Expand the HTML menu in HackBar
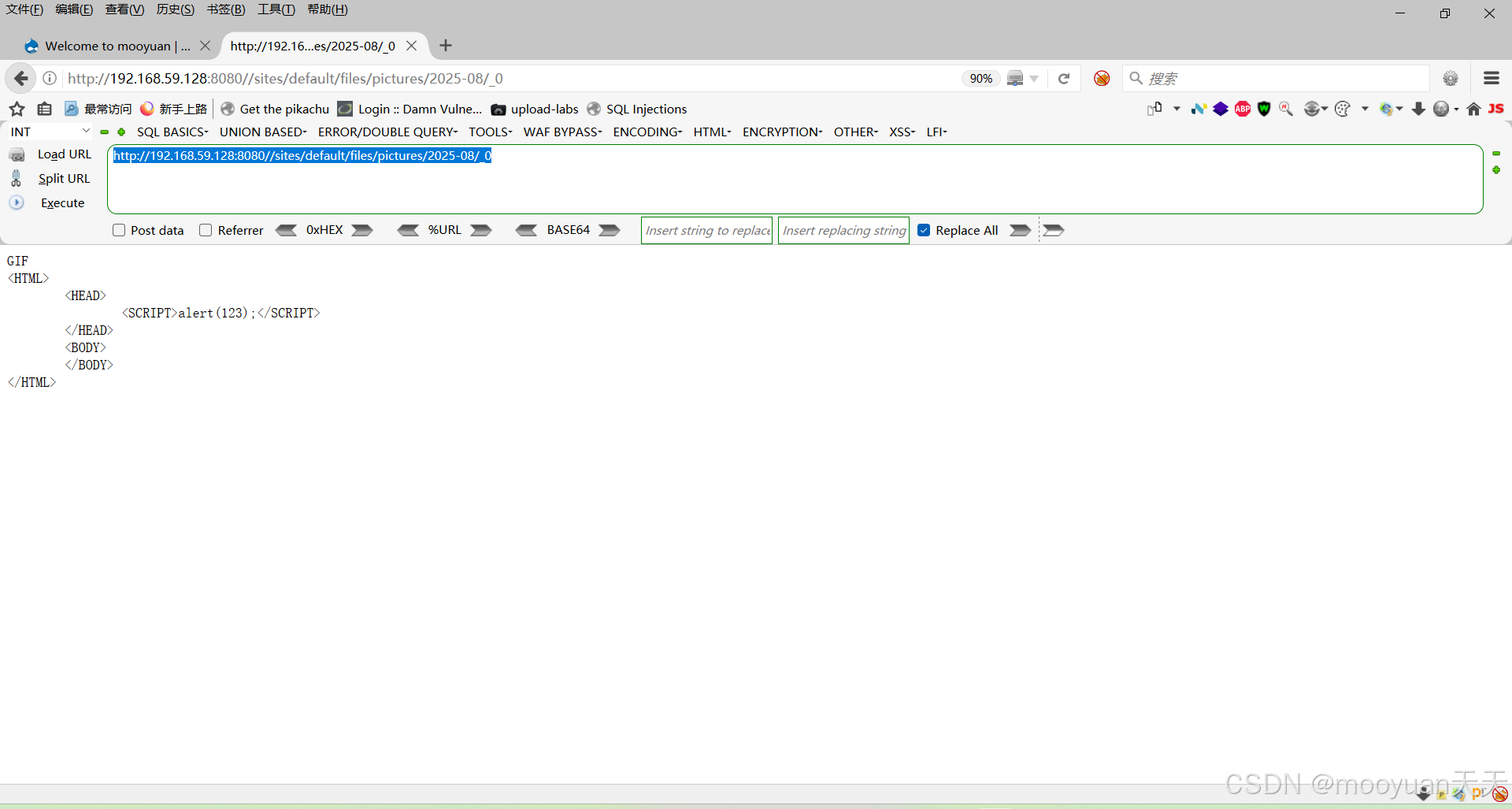Viewport: 1512px width, 809px height. 712,132
